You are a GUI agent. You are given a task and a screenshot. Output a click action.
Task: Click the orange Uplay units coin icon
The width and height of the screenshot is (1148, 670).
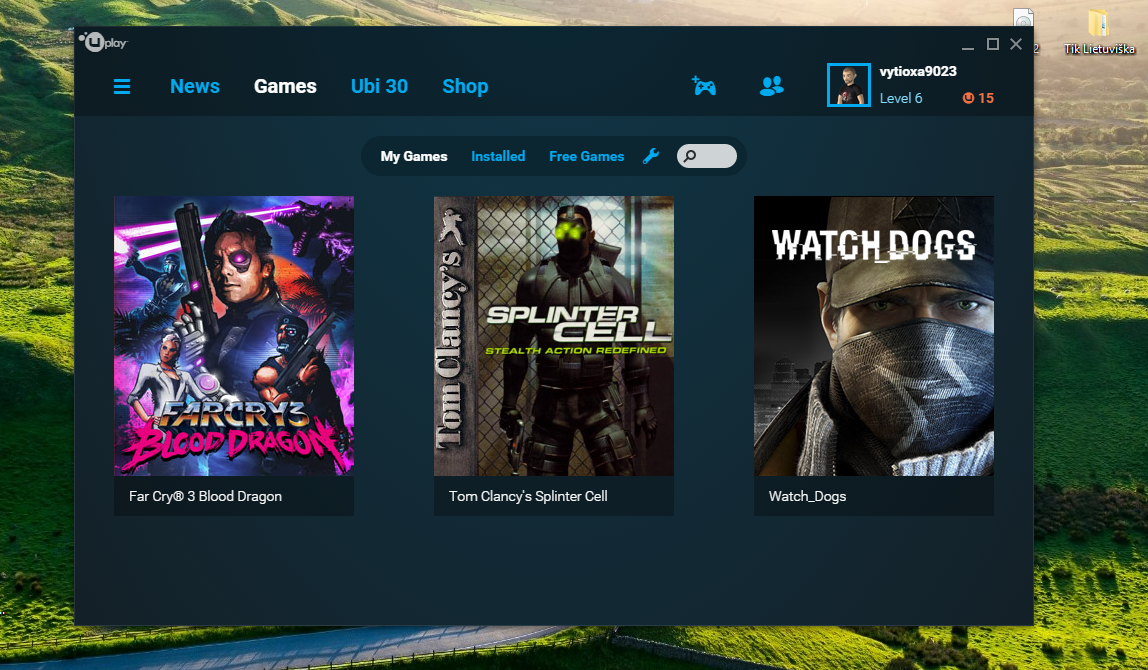tap(968, 98)
